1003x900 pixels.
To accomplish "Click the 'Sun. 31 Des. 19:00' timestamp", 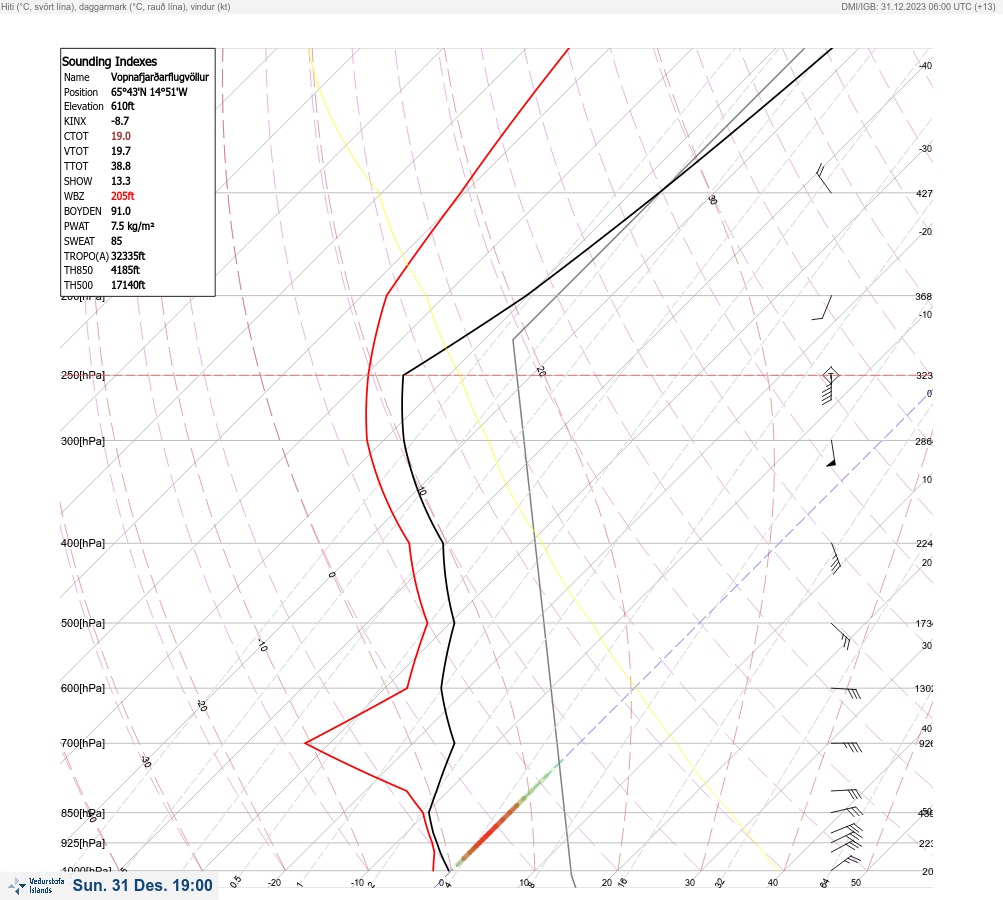I will click(142, 885).
